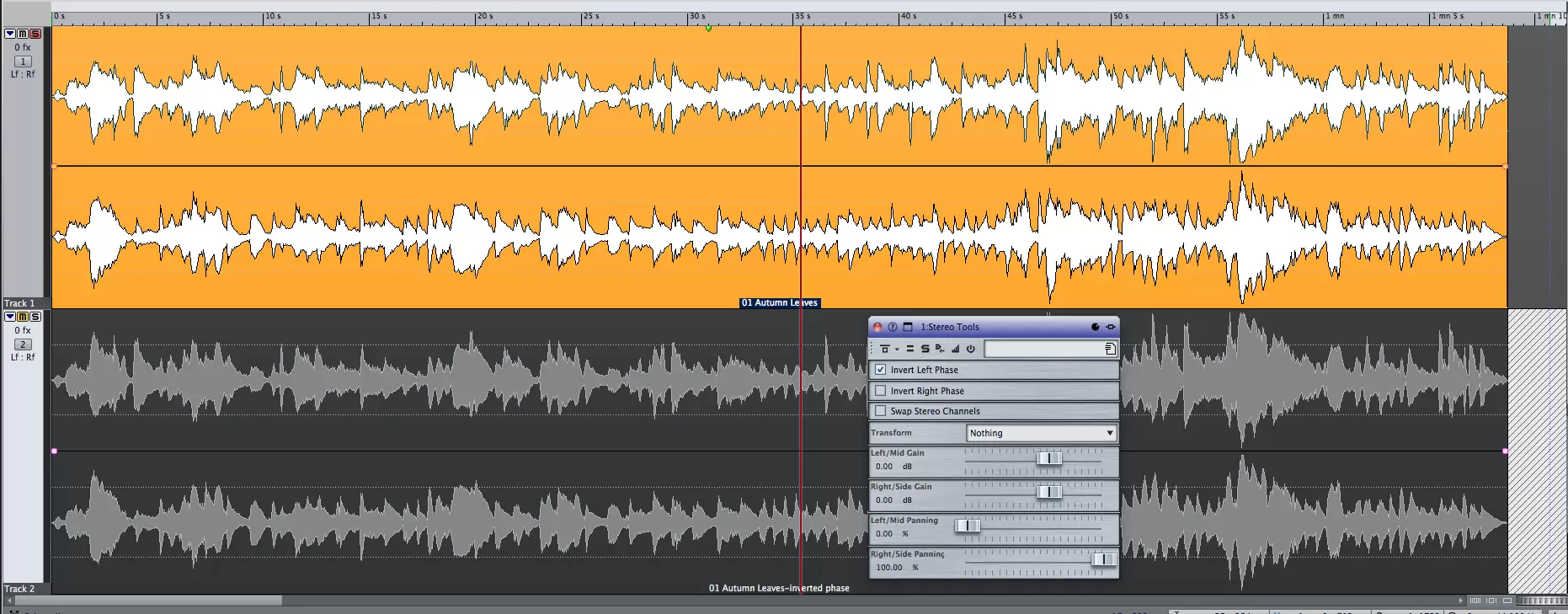
Task: Click the solo 'S' icon in Stereo Tools toolbar
Action: (x=925, y=349)
